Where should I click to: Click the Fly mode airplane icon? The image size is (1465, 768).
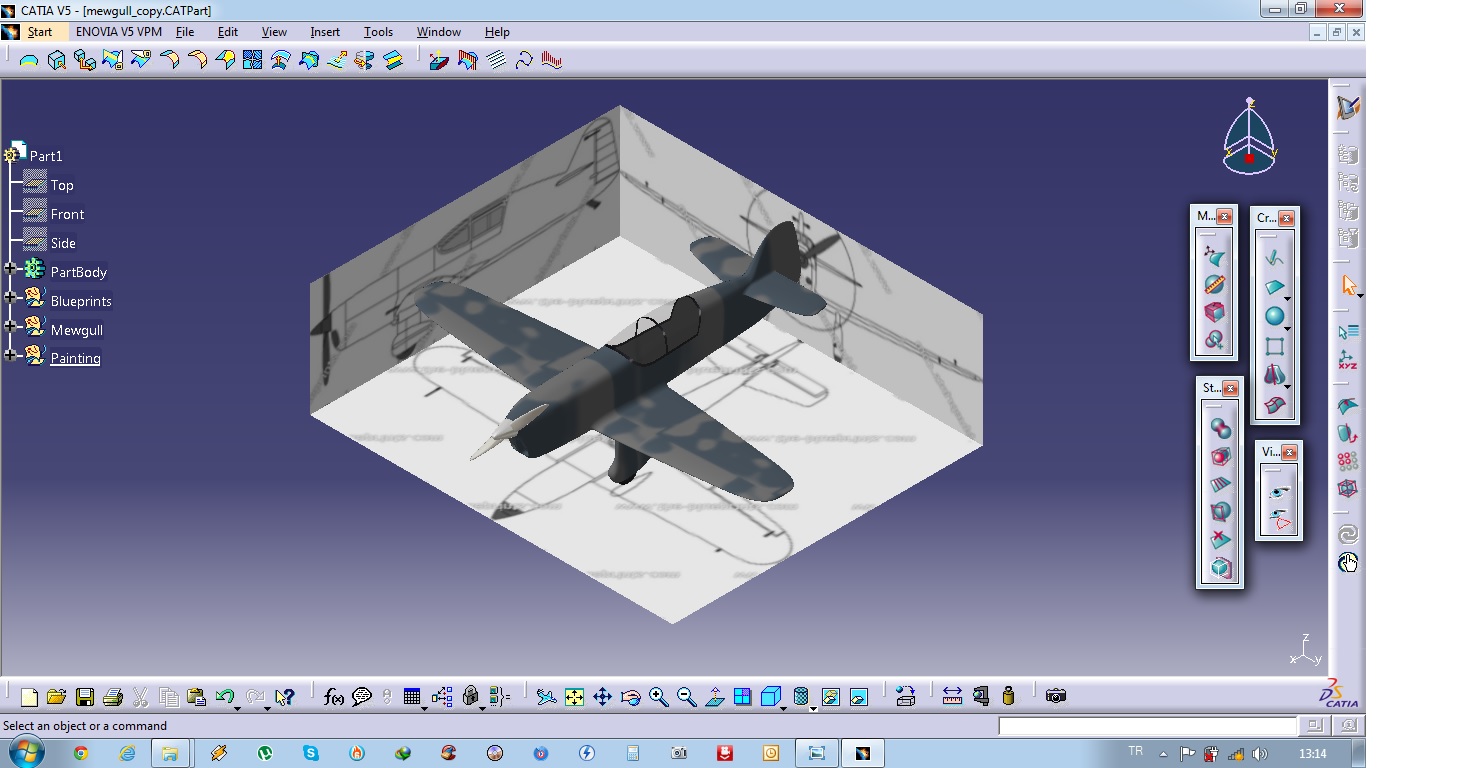(546, 697)
